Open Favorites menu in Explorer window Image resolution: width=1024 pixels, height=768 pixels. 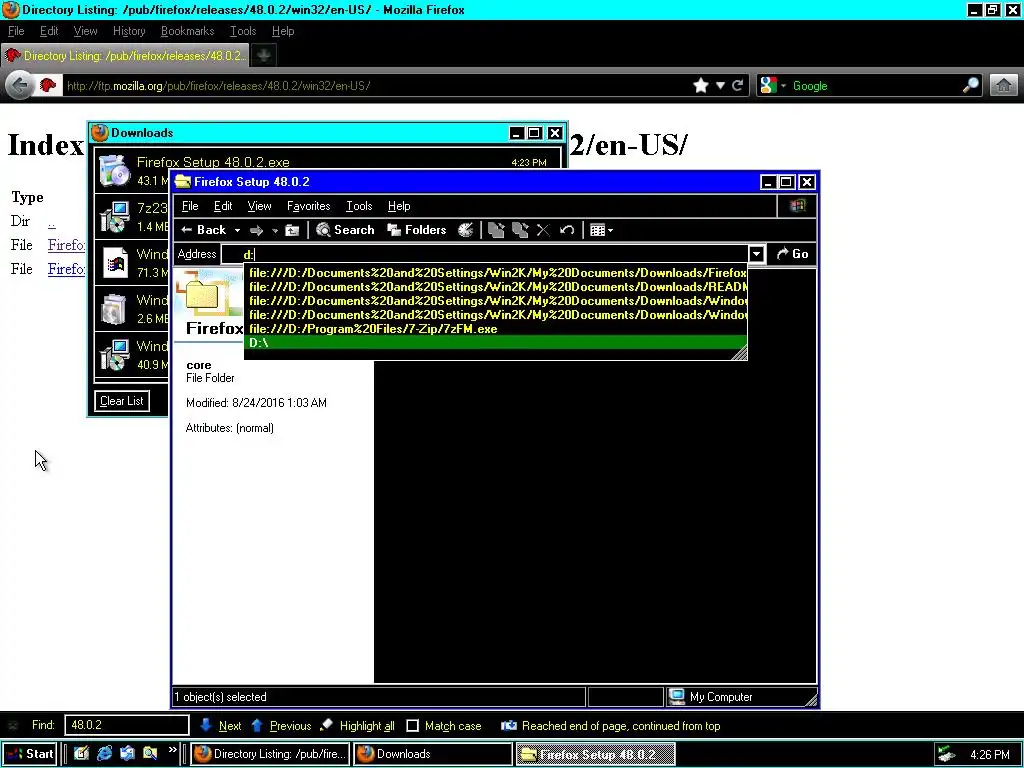pyautogui.click(x=308, y=206)
